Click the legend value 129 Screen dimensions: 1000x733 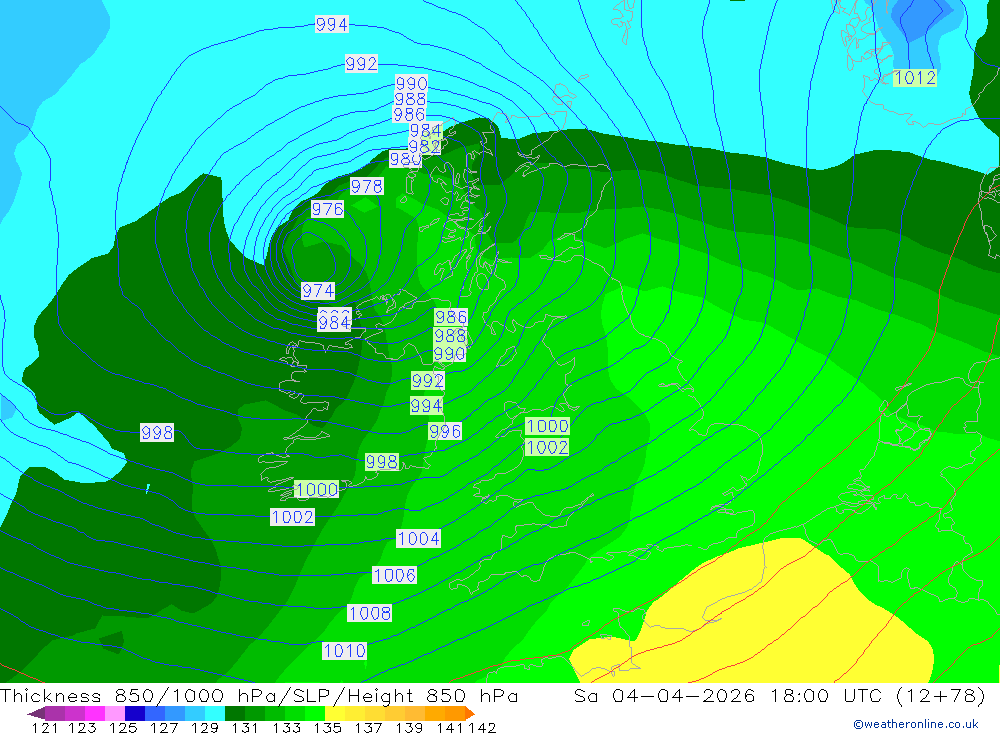(205, 727)
